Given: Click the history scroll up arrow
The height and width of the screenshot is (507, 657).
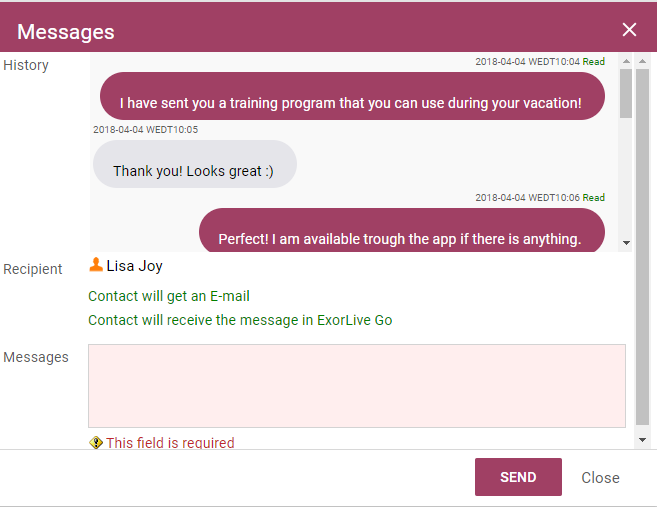Looking at the screenshot, I should click(x=626, y=62).
